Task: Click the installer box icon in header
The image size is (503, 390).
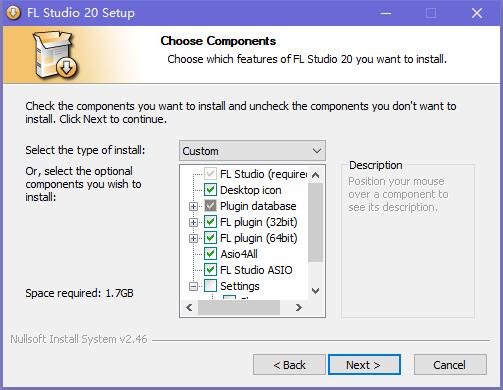Action: pos(56,55)
